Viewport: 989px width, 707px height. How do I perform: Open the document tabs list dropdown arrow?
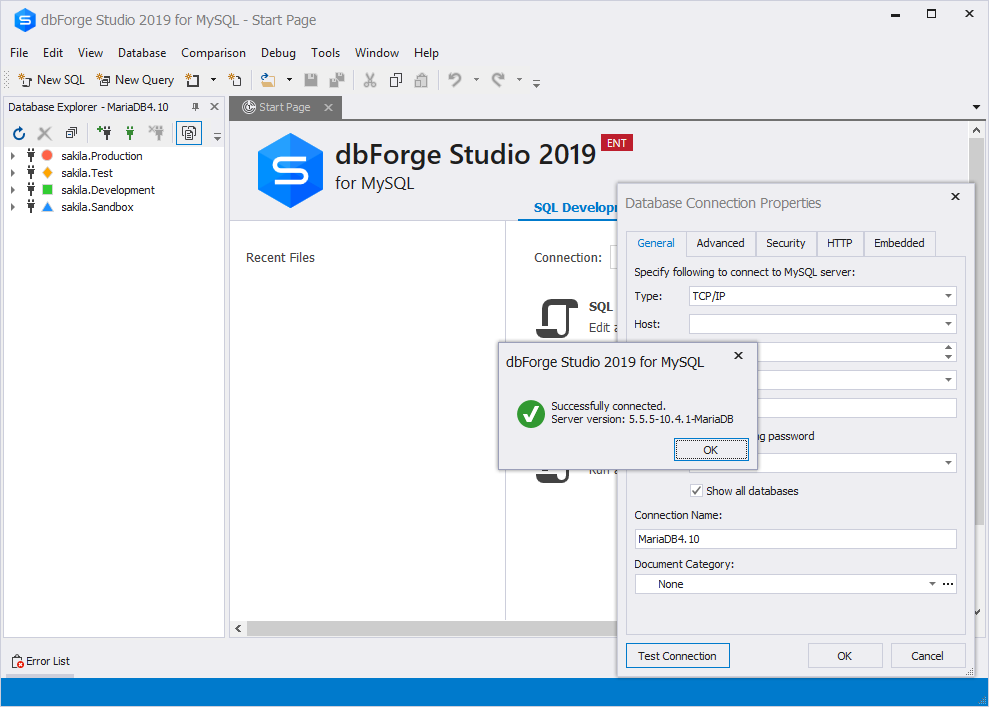pyautogui.click(x=976, y=107)
